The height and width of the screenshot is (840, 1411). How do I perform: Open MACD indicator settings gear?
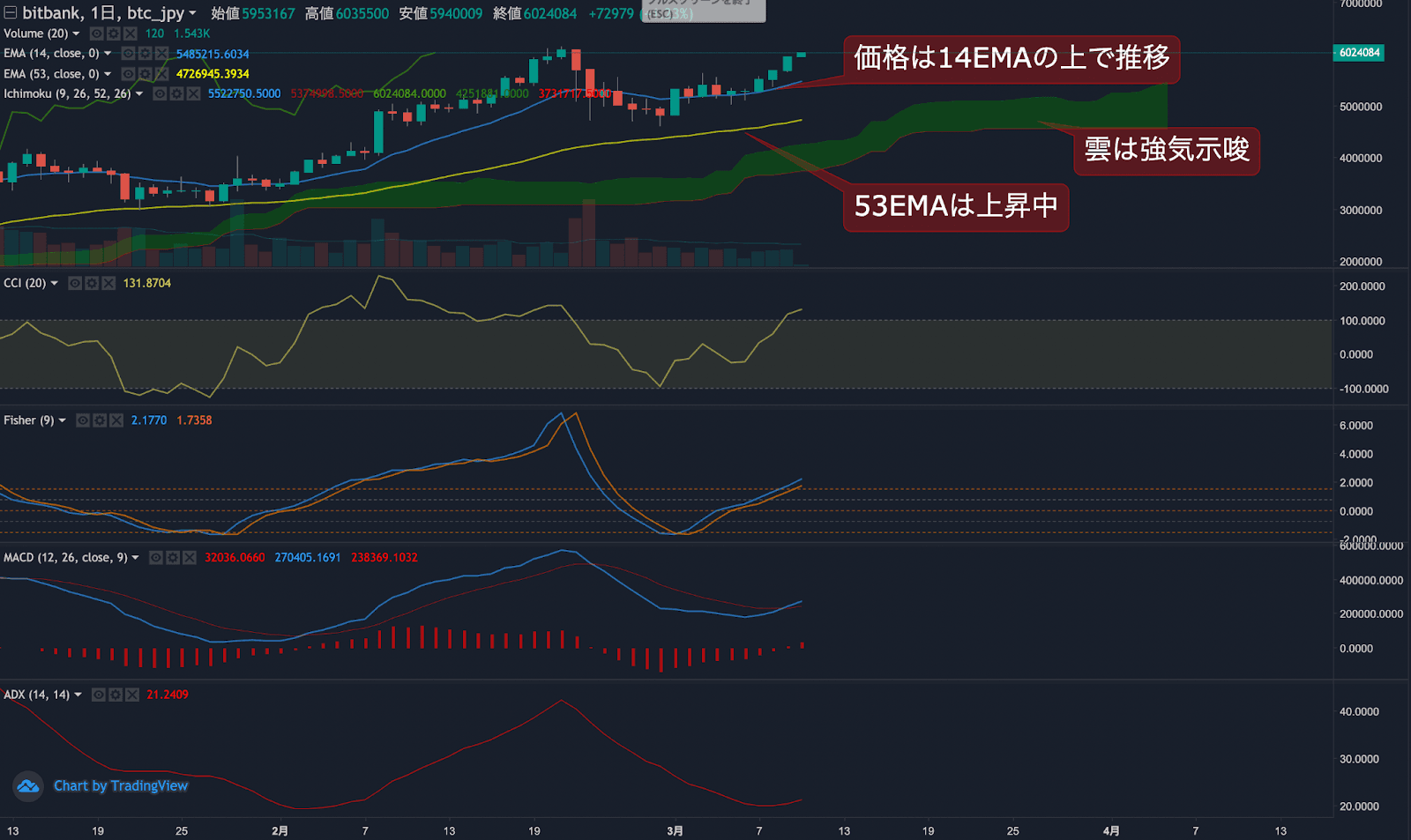click(x=173, y=558)
